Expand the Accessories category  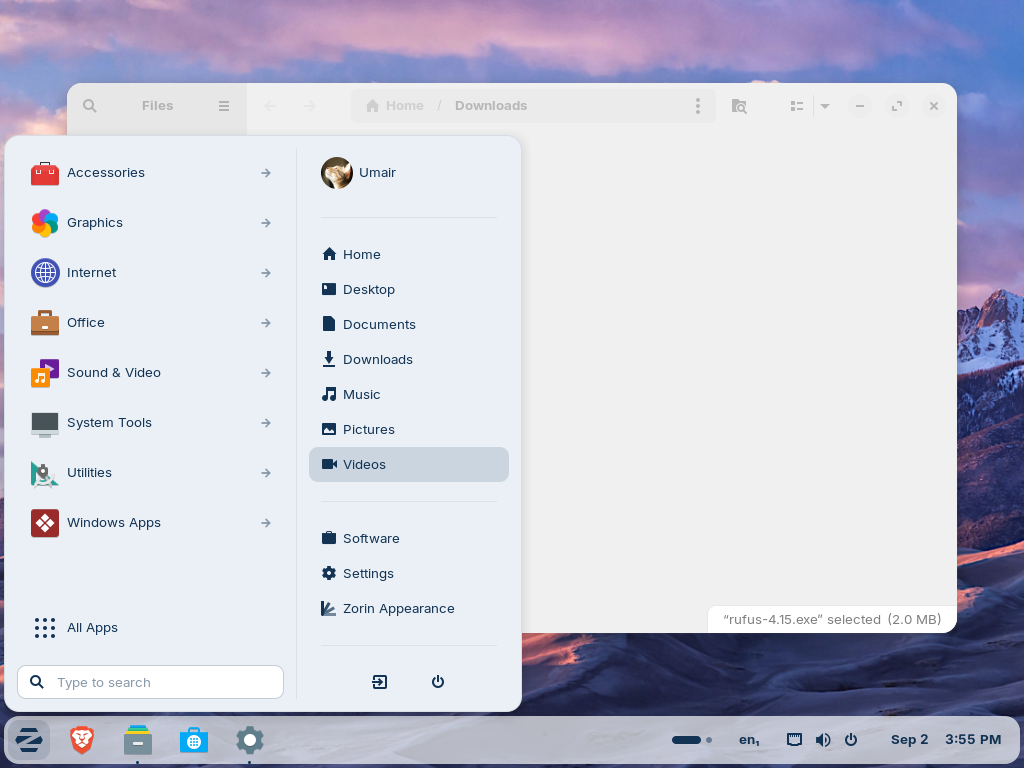[x=151, y=173]
